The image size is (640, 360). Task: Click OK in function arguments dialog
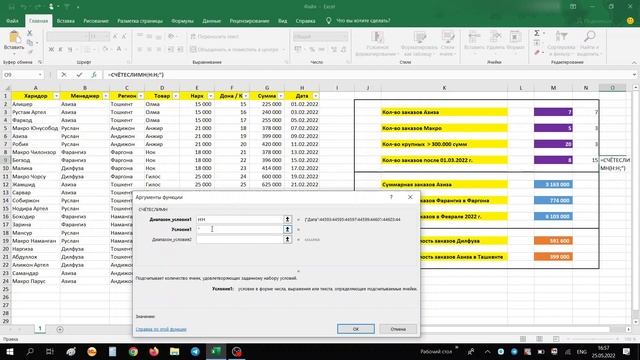(x=356, y=329)
